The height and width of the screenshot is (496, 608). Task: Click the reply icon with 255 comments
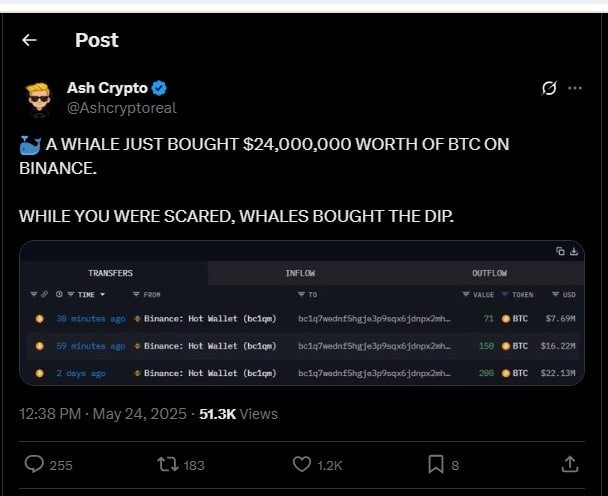(34, 464)
